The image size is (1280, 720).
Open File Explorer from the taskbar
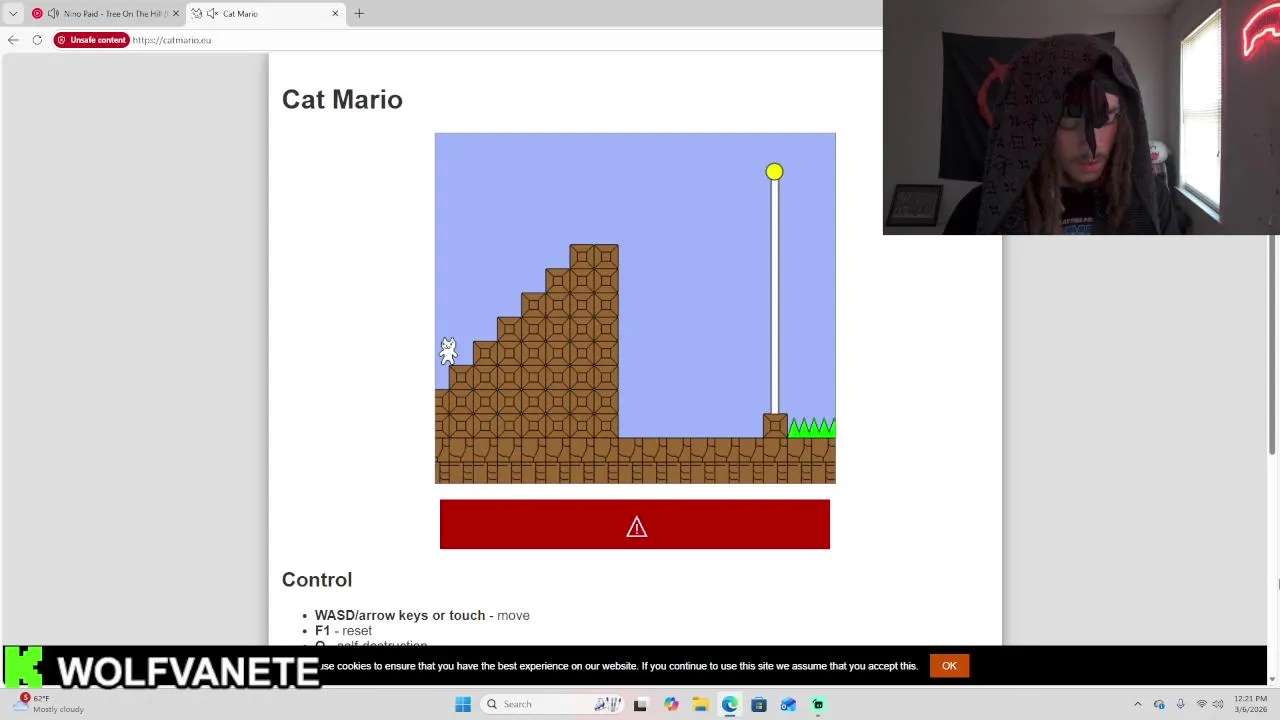pyautogui.click(x=700, y=704)
